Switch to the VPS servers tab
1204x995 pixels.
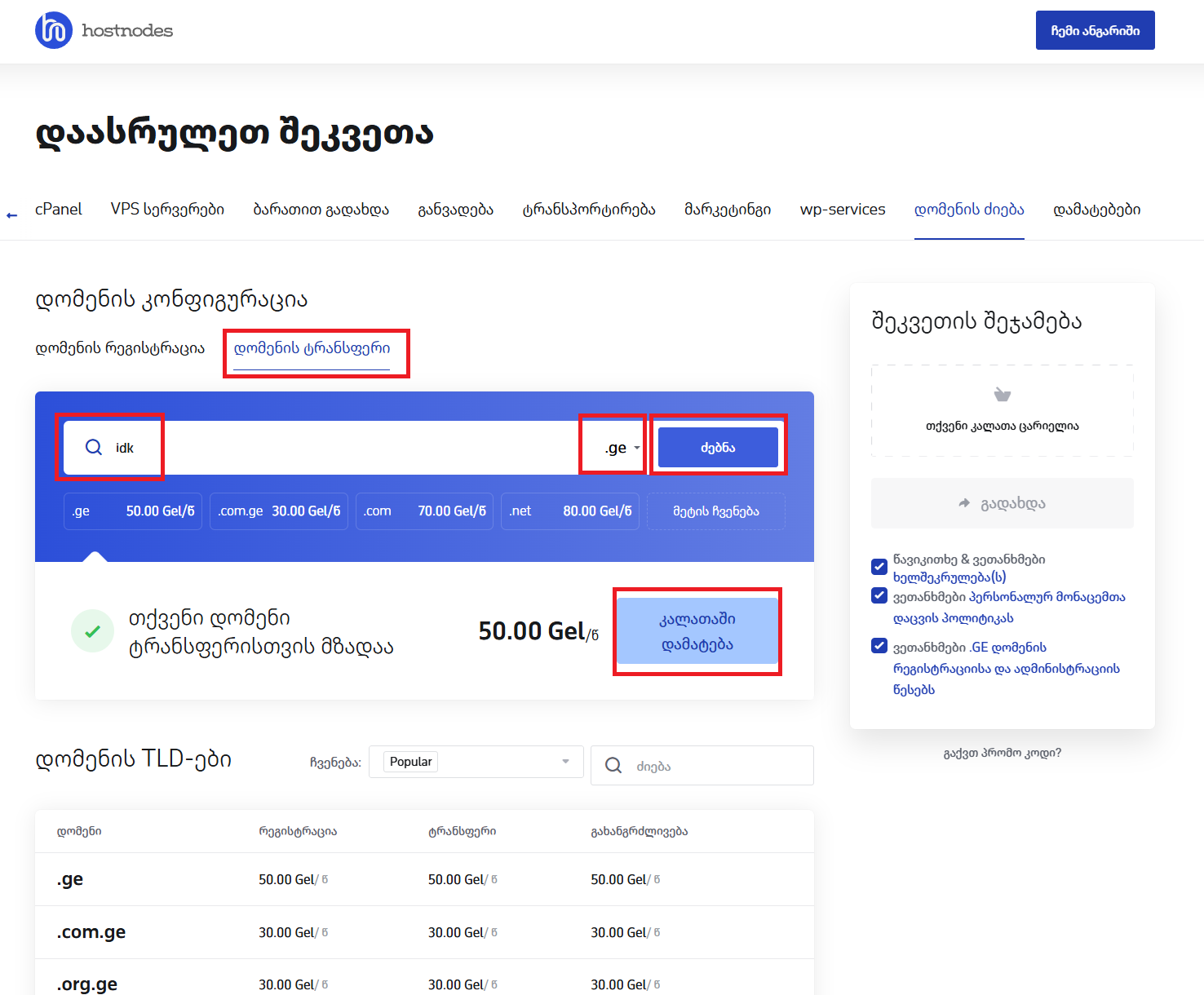[167, 210]
